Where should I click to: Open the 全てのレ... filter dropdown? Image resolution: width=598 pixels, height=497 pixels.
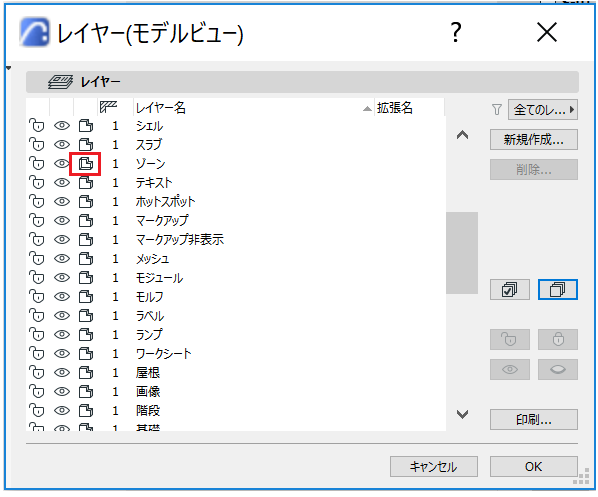543,110
